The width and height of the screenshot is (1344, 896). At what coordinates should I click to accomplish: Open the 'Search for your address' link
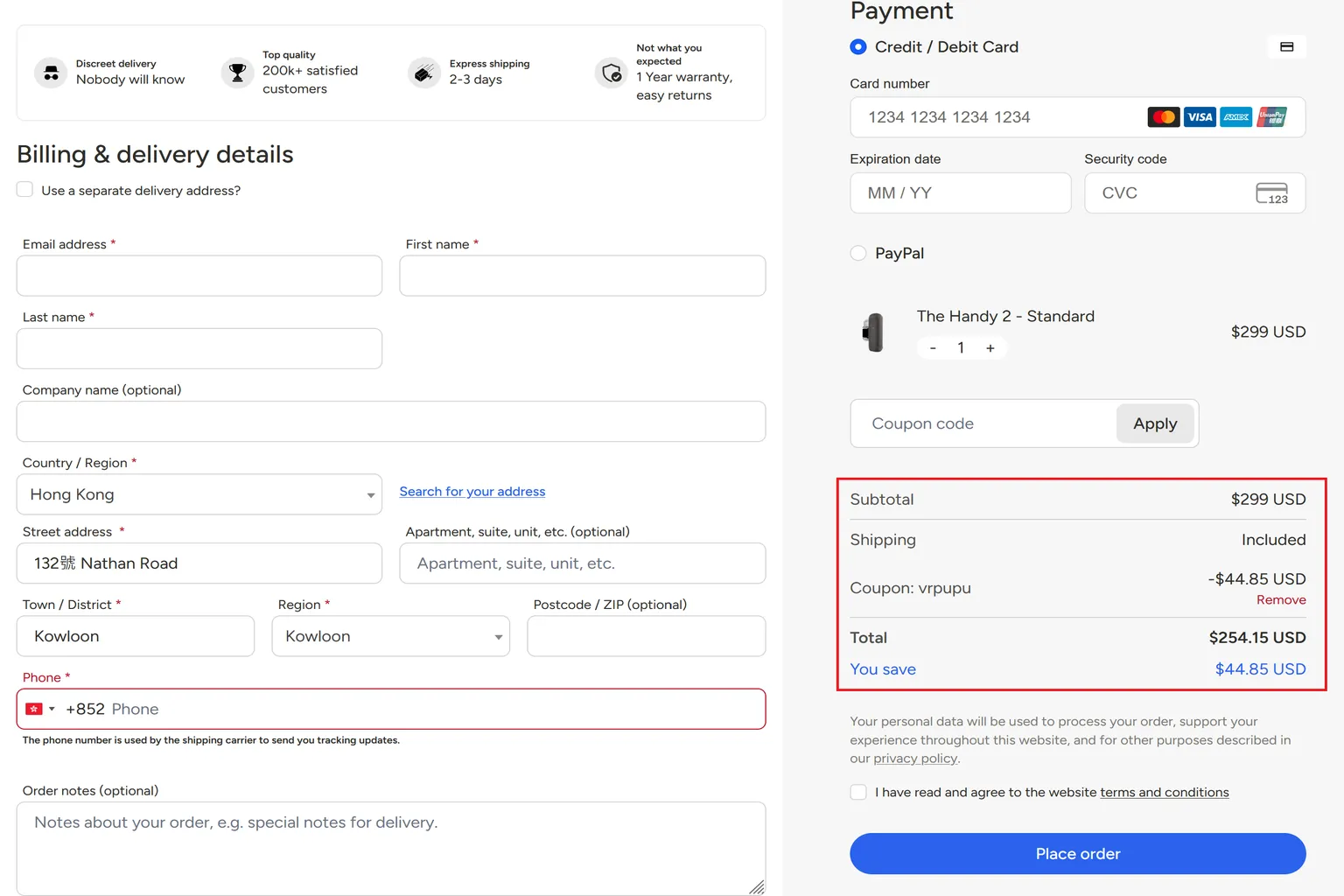472,492
